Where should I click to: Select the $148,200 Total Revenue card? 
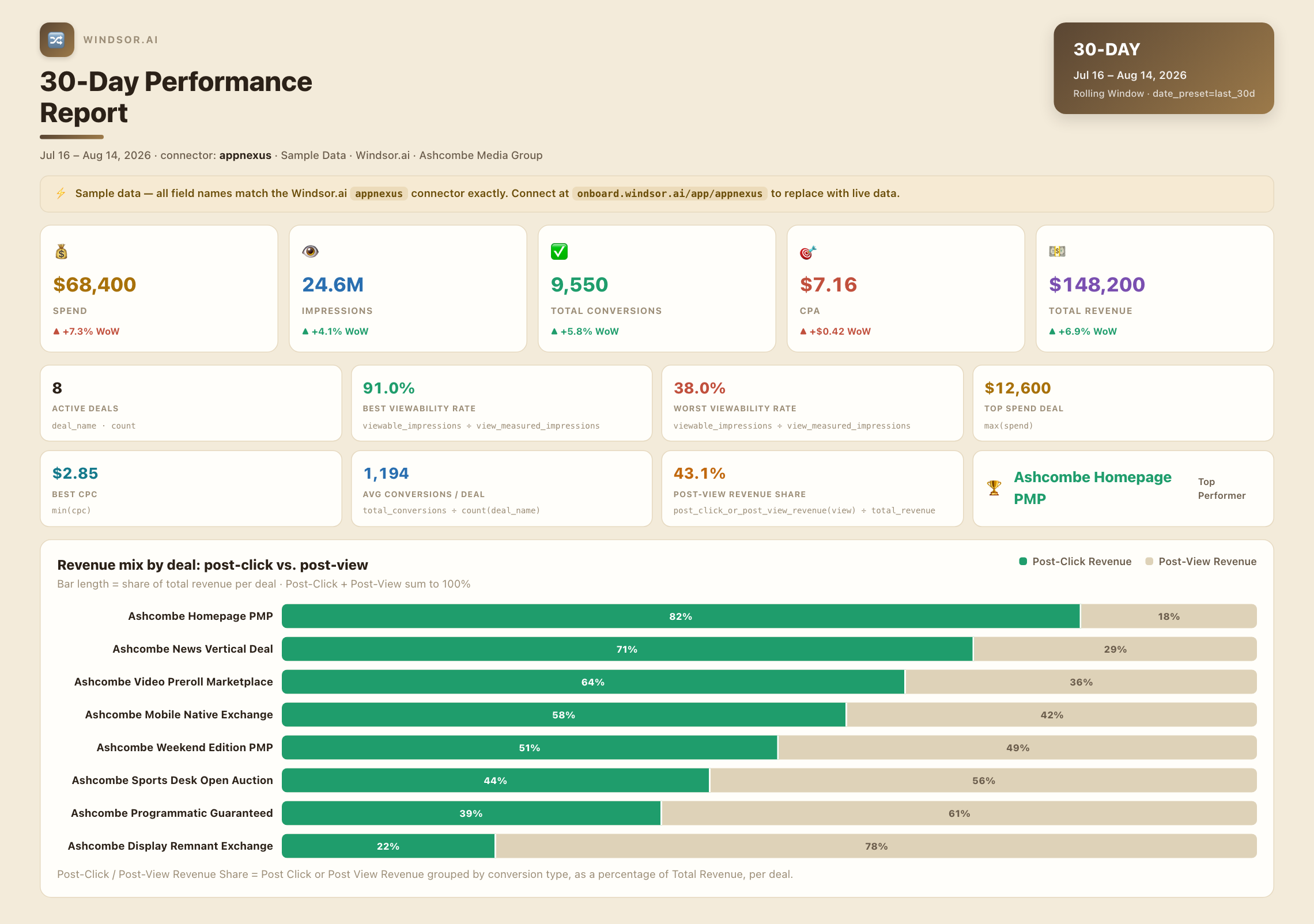point(1155,289)
